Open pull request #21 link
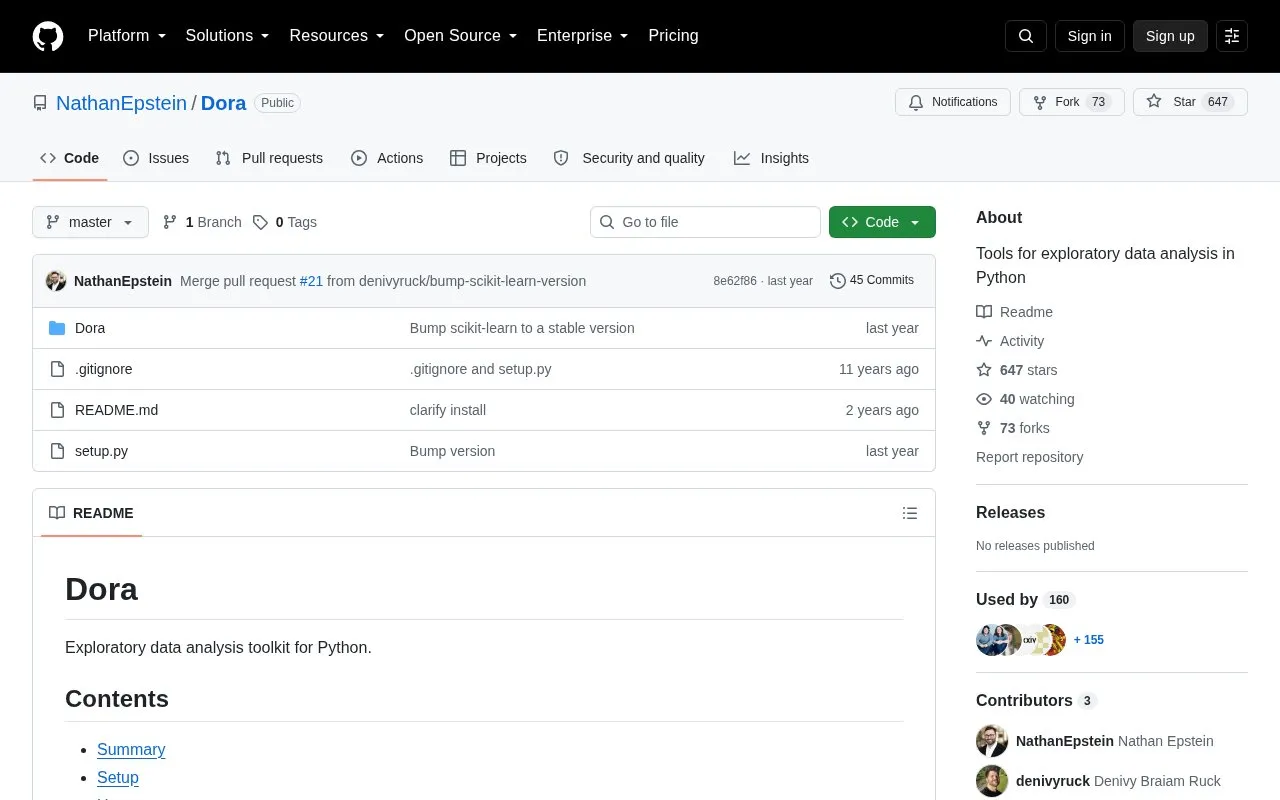 coord(311,281)
